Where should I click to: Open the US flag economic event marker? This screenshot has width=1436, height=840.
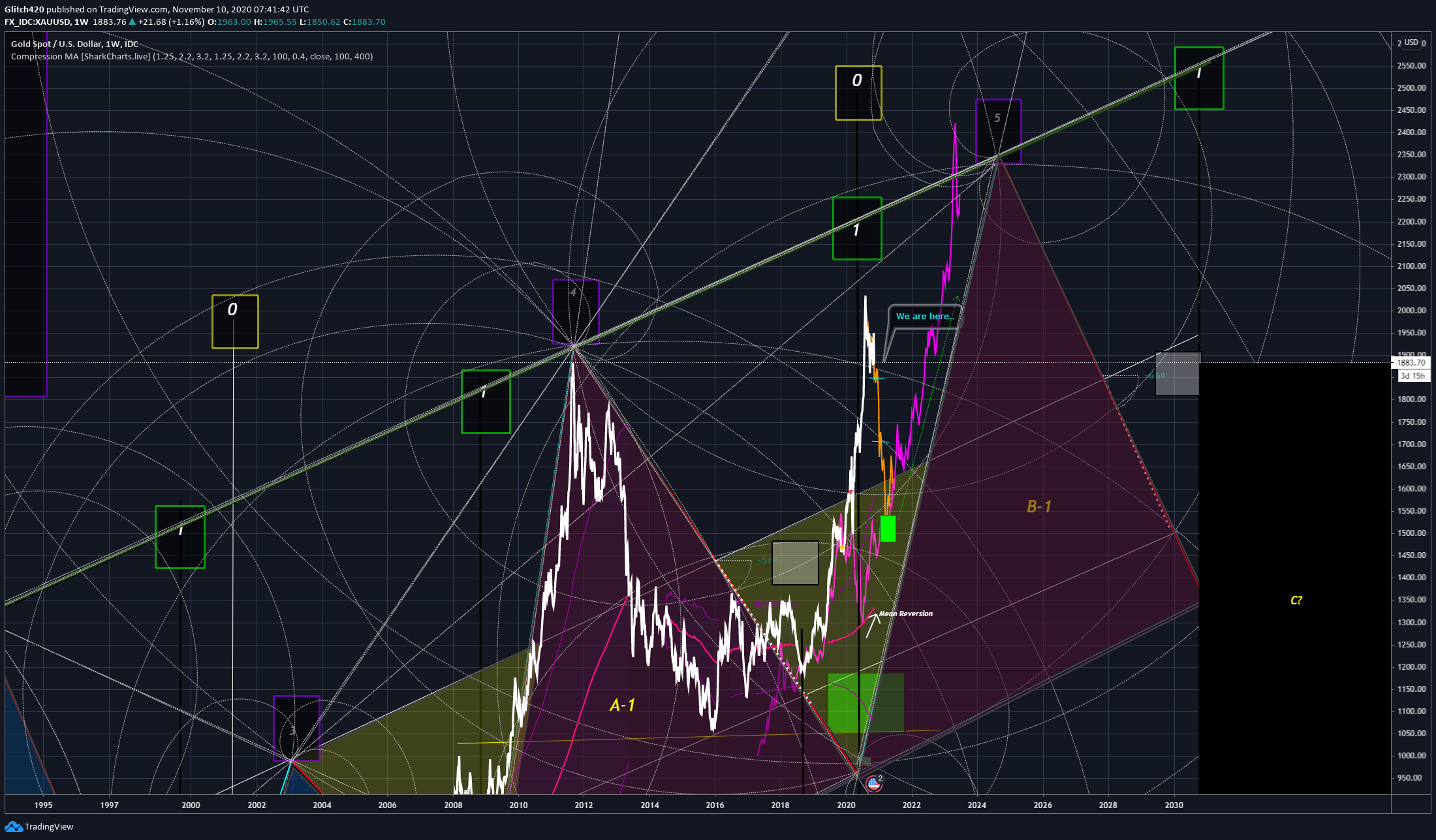(873, 784)
